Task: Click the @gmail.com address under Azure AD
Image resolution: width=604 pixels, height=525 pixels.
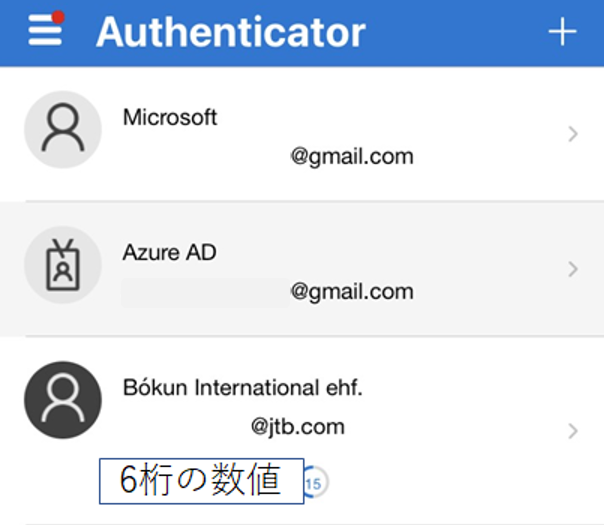Action: coord(352,292)
